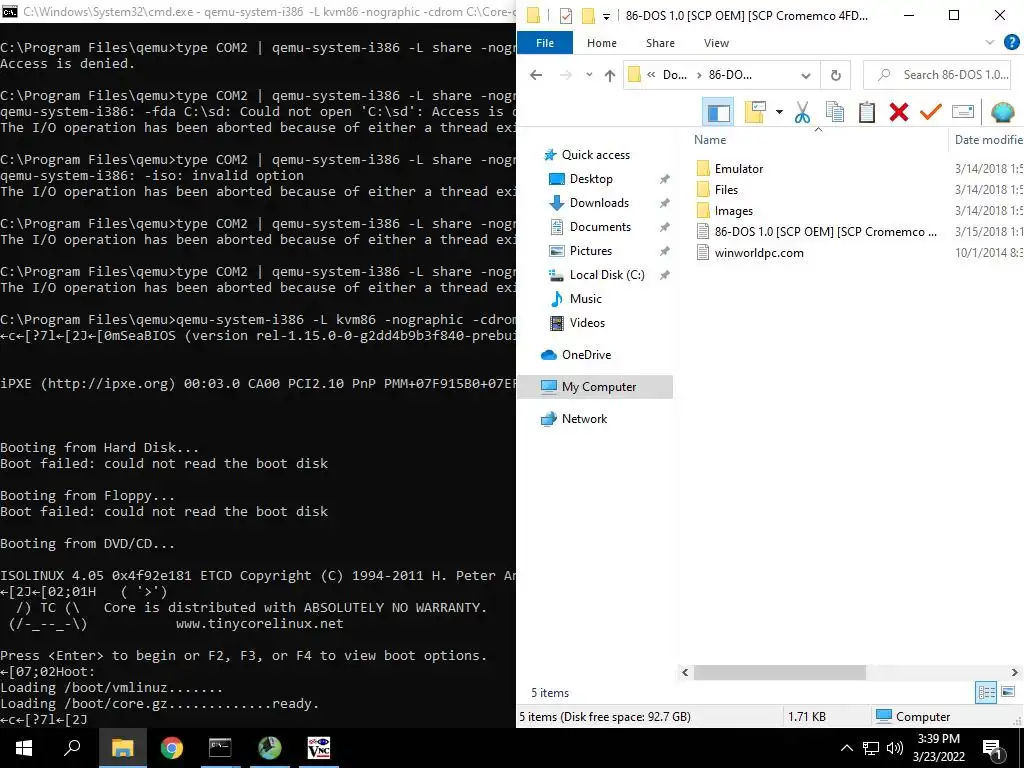This screenshot has height=768, width=1024.
Task: Switch to Details view layout button
Action: point(986,692)
